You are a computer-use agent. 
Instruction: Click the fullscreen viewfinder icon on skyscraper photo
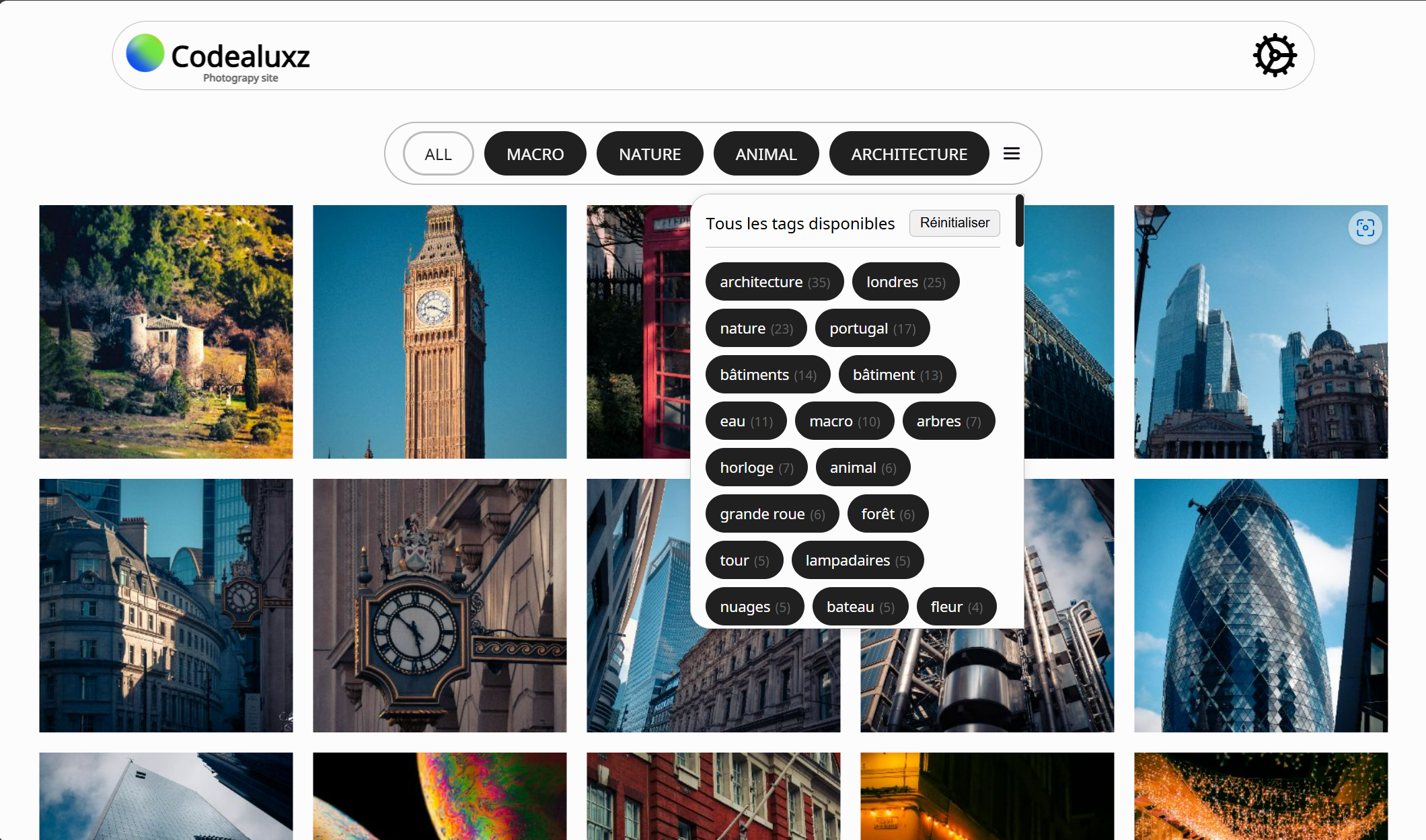click(x=1365, y=228)
